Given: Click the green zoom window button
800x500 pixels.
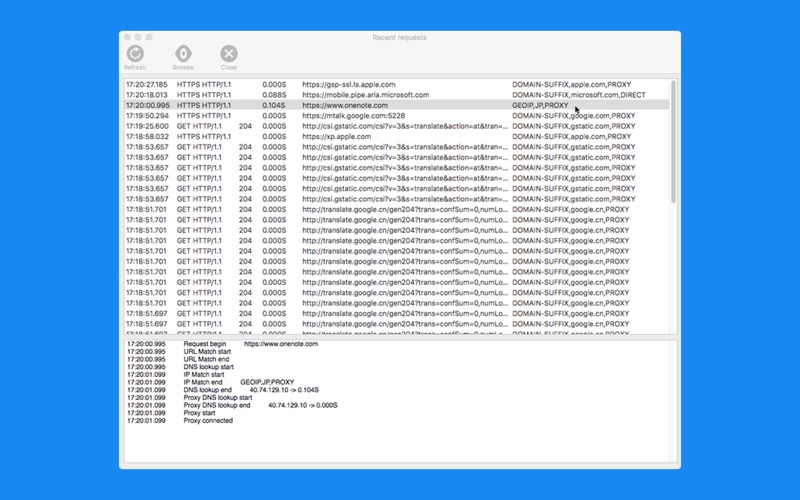Looking at the screenshot, I should pos(149,37).
